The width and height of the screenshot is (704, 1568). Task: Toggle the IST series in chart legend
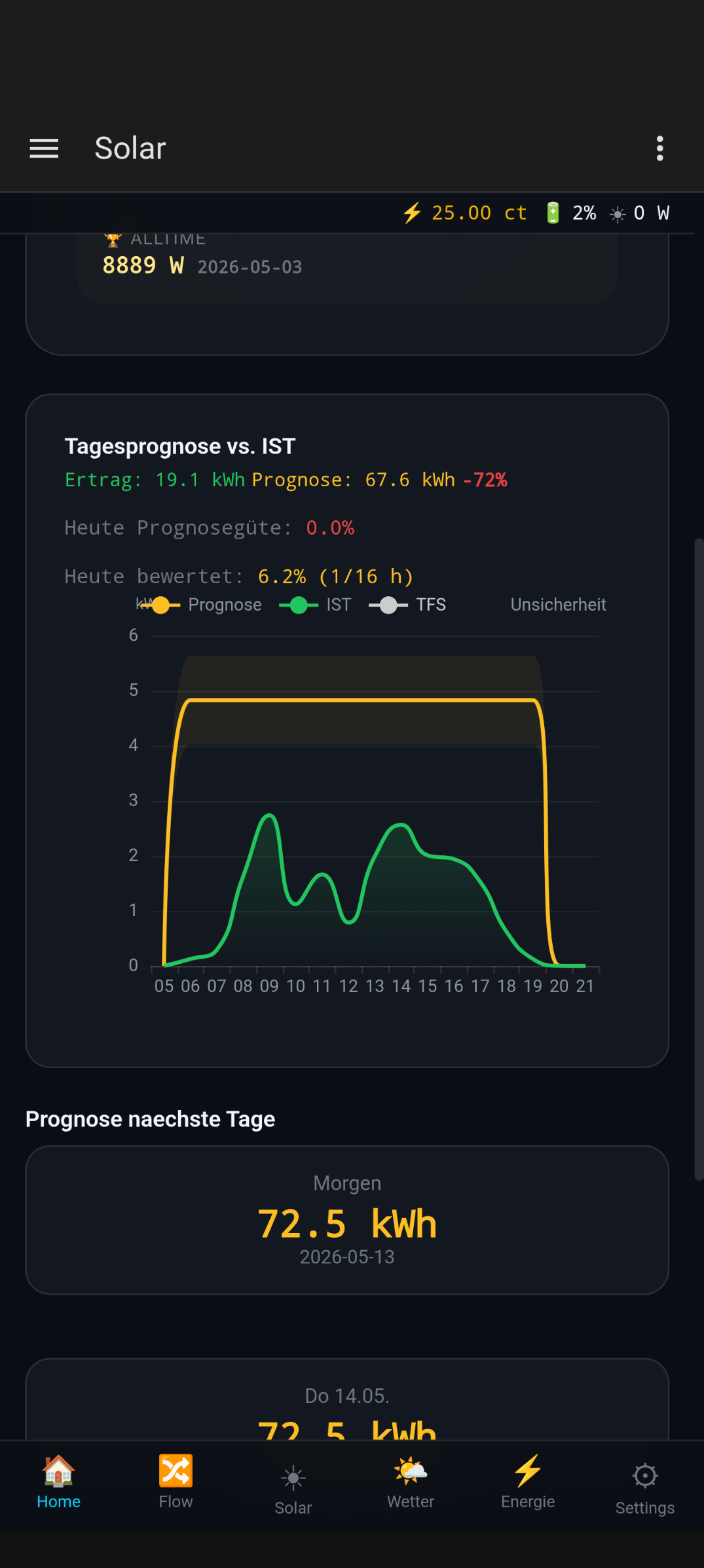315,605
